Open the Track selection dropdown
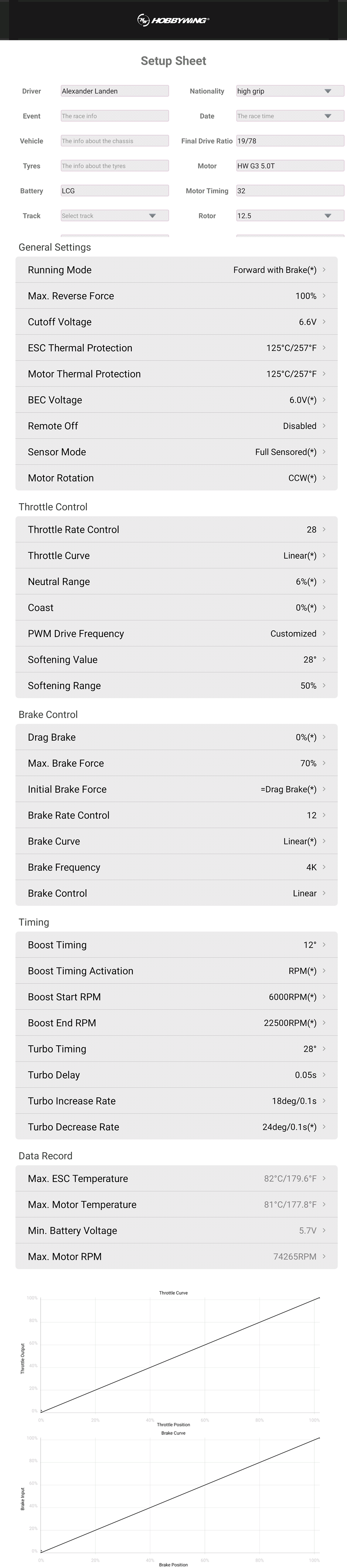This screenshot has width=347, height=1568. [152, 216]
